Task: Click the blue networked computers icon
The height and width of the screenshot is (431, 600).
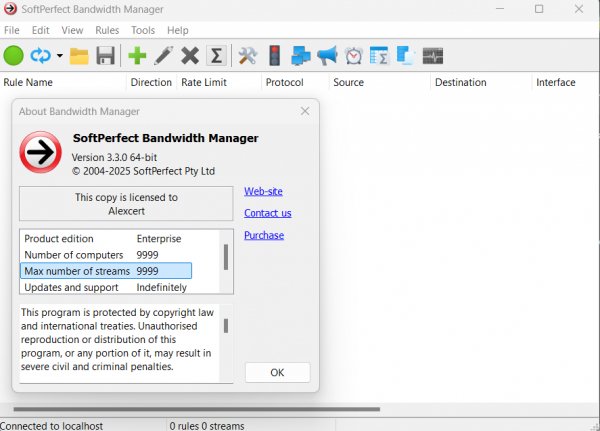Action: coord(301,56)
